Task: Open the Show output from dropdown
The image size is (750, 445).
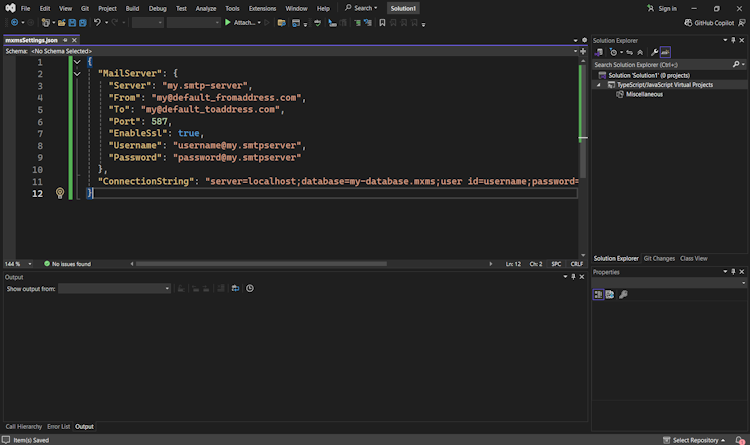Action: [x=114, y=288]
